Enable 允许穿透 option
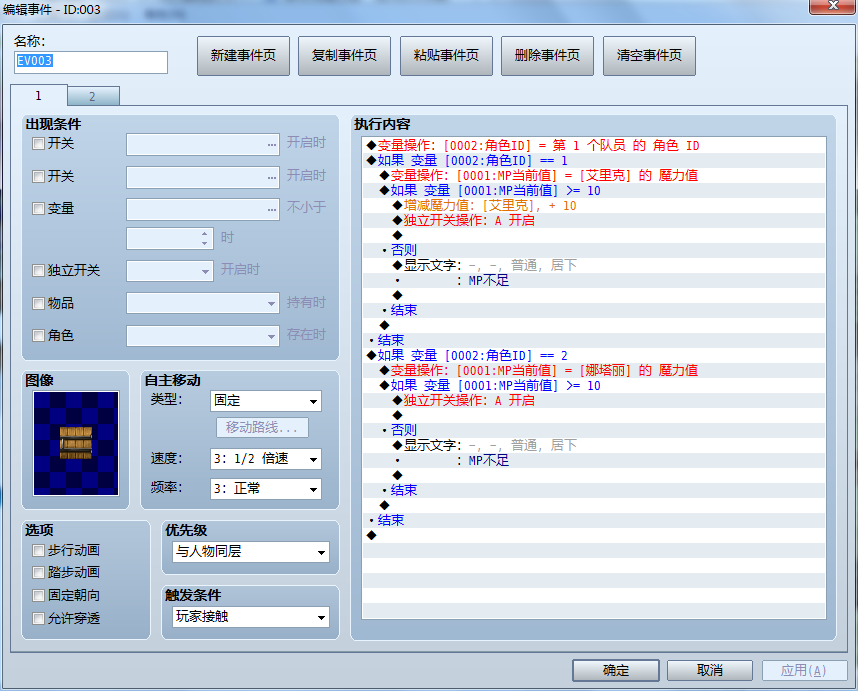This screenshot has height=691, width=858. pos(38,619)
